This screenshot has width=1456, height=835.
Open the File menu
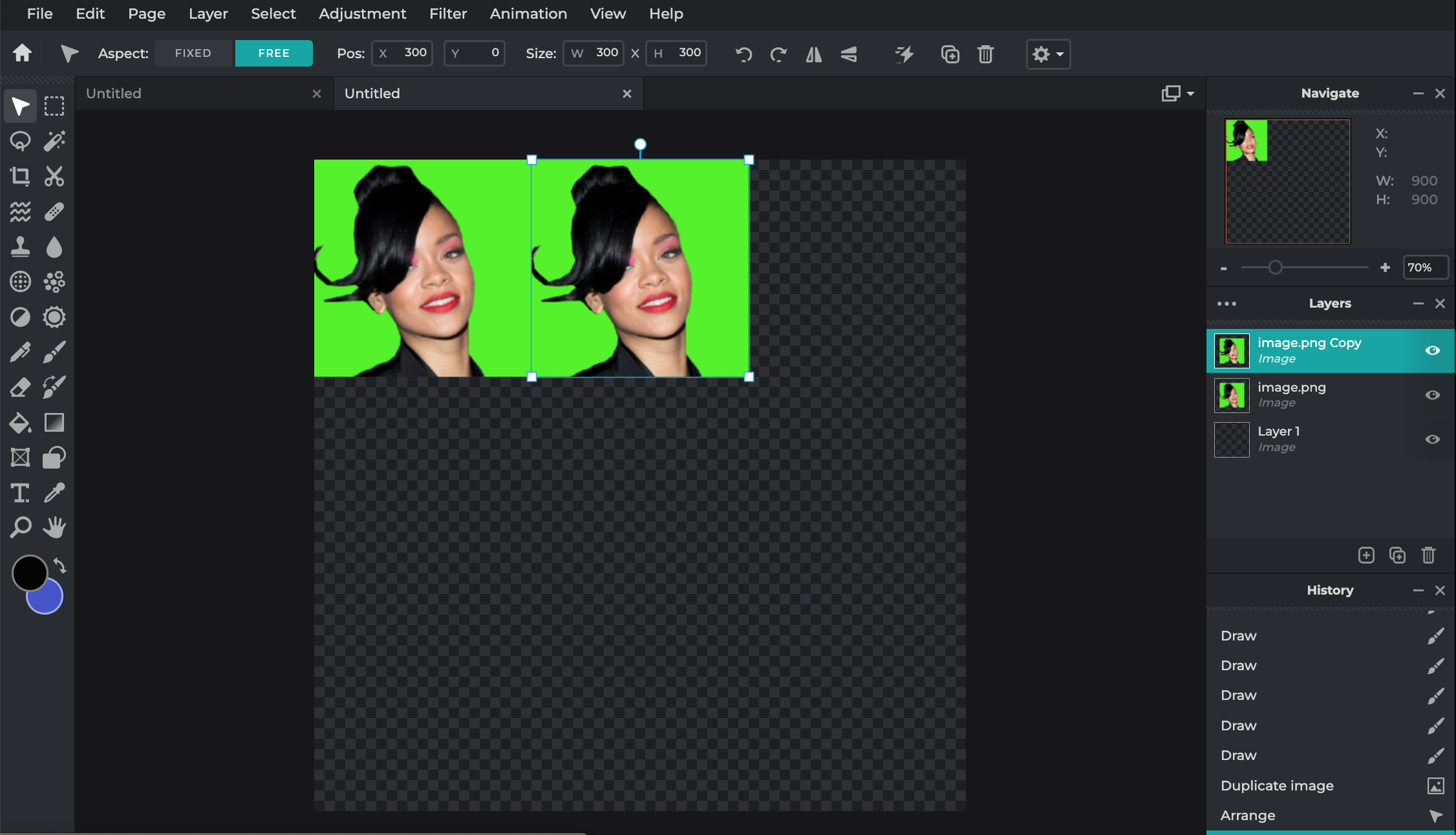pyautogui.click(x=40, y=14)
